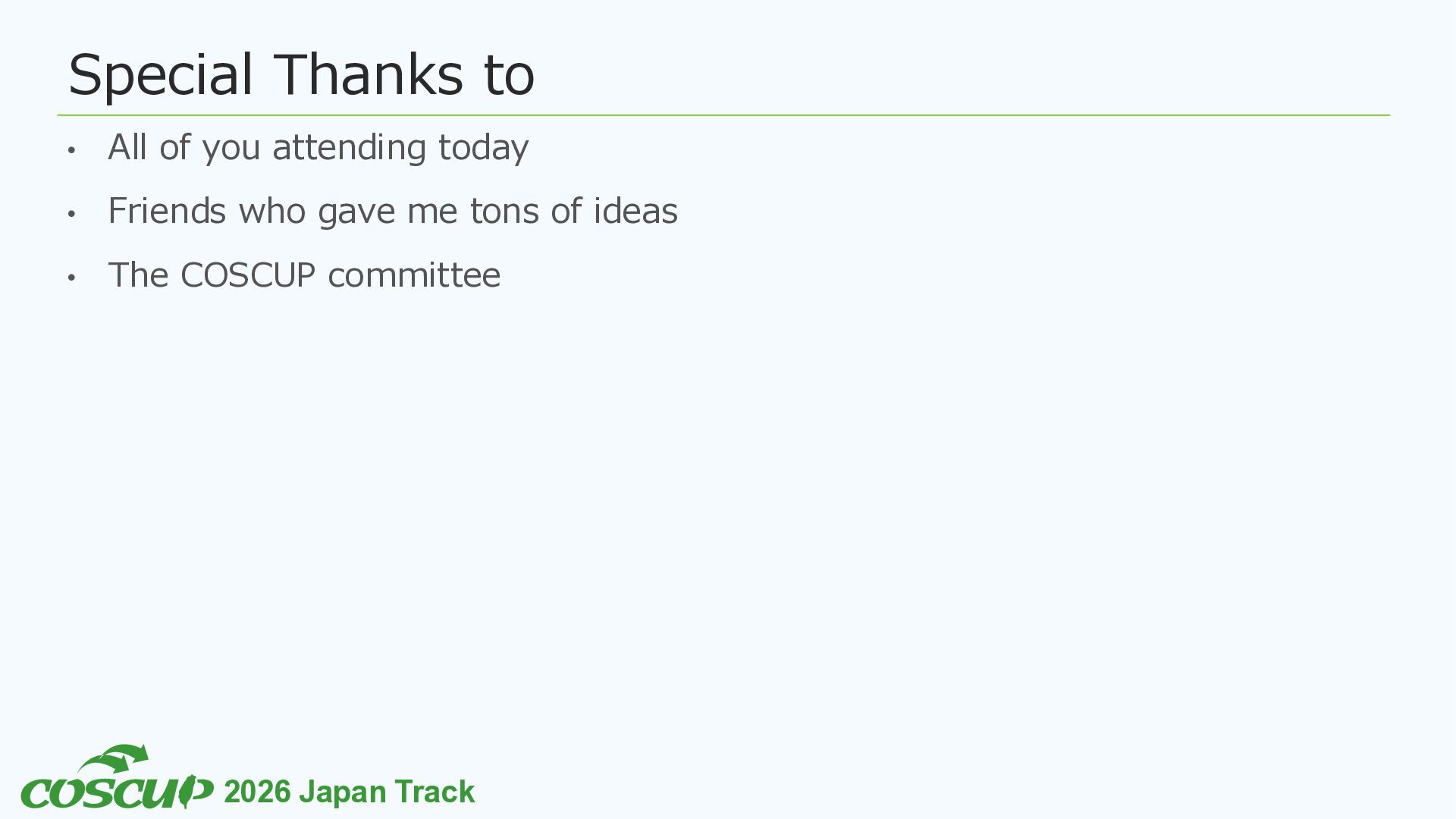Click the green divider line under the title

(723, 115)
